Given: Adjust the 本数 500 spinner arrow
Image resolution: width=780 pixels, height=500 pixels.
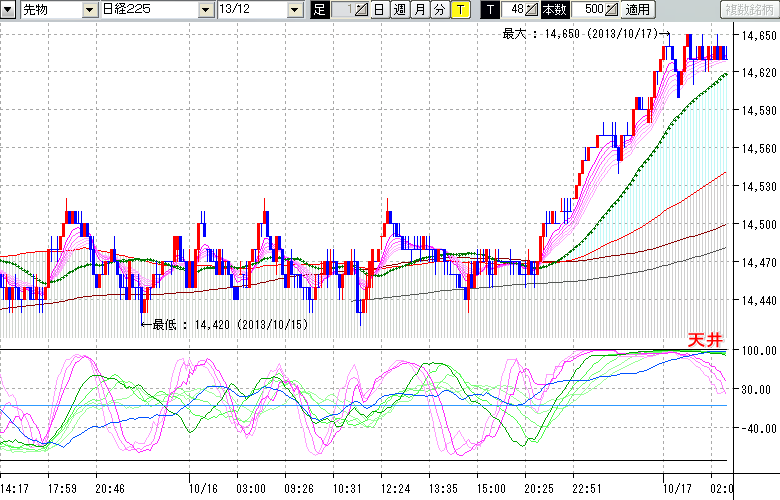Looking at the screenshot, I should tap(612, 10).
